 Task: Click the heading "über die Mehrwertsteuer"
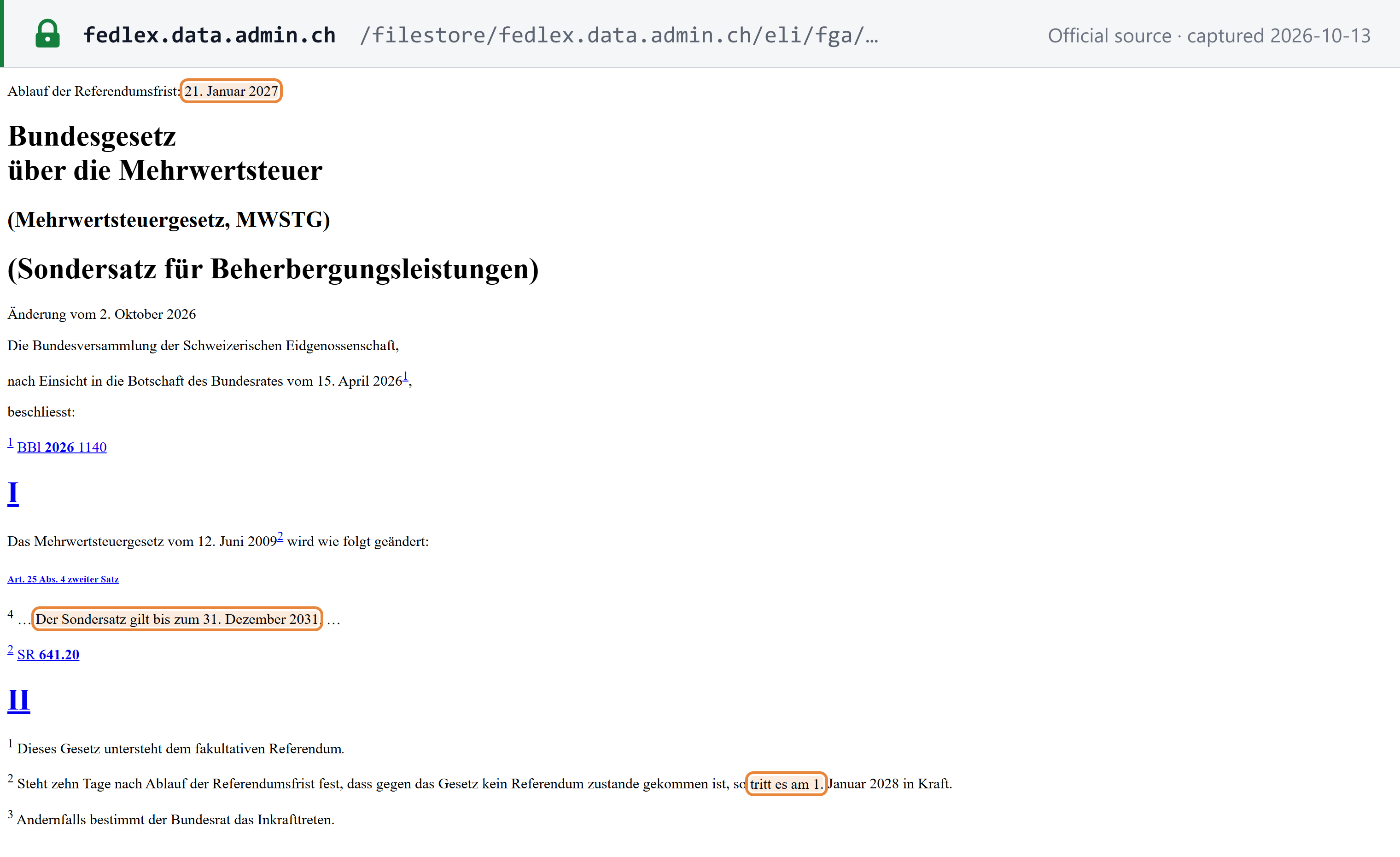(x=165, y=170)
